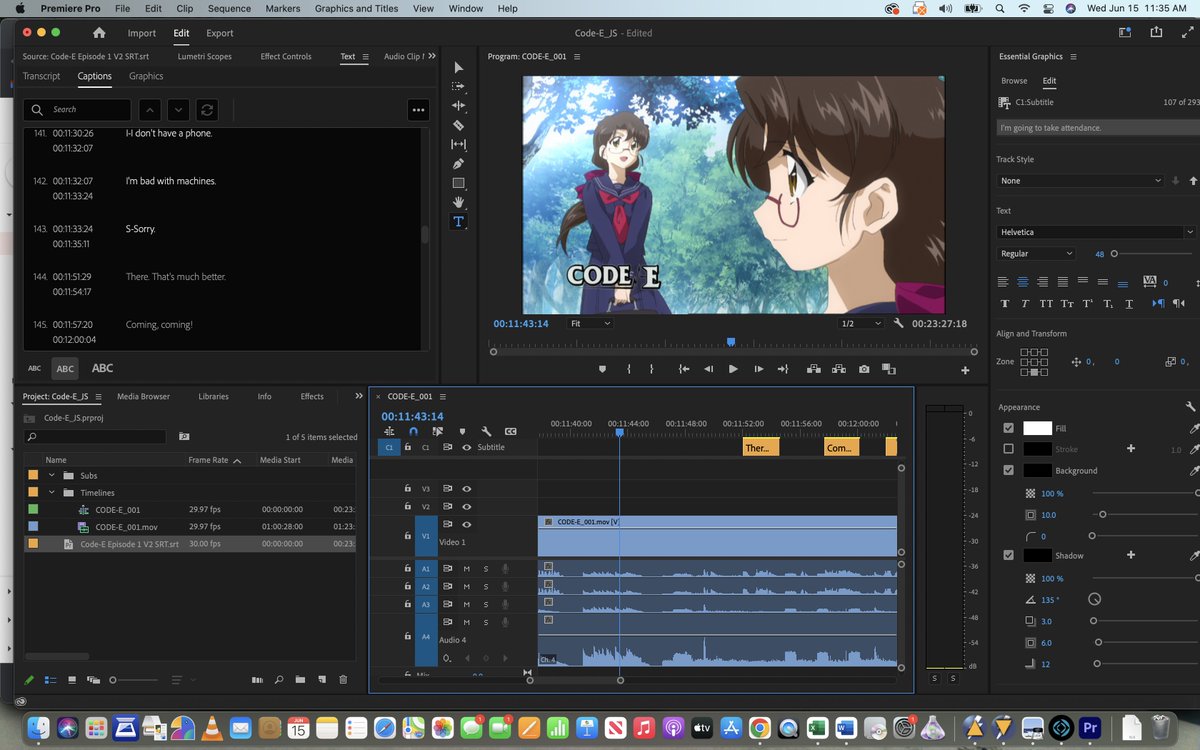The height and width of the screenshot is (750, 1200).
Task: Switch to Browse tab in Essential Graphics
Action: click(1014, 81)
